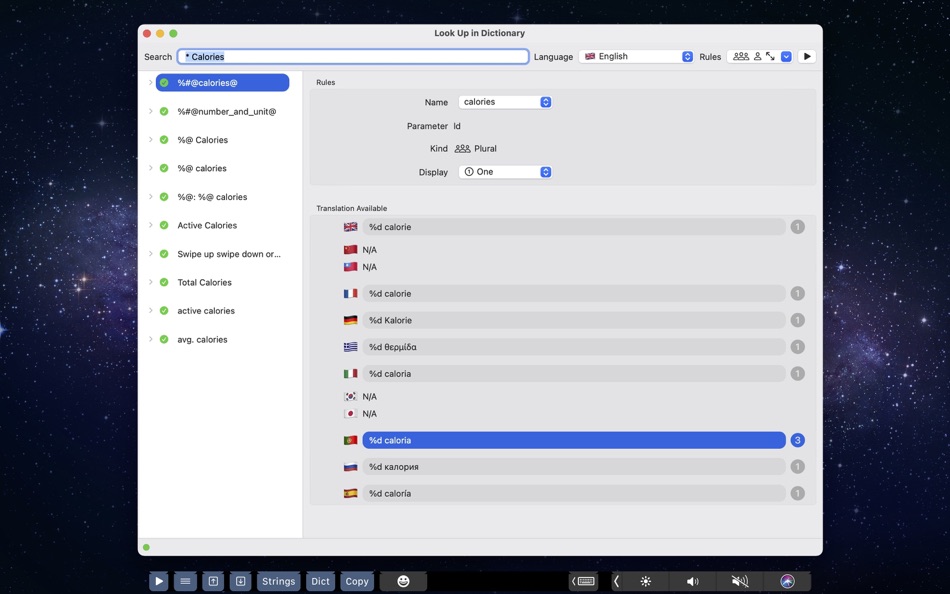Tap the Copy button on Touch Bar
This screenshot has height=594, width=950.
(357, 581)
